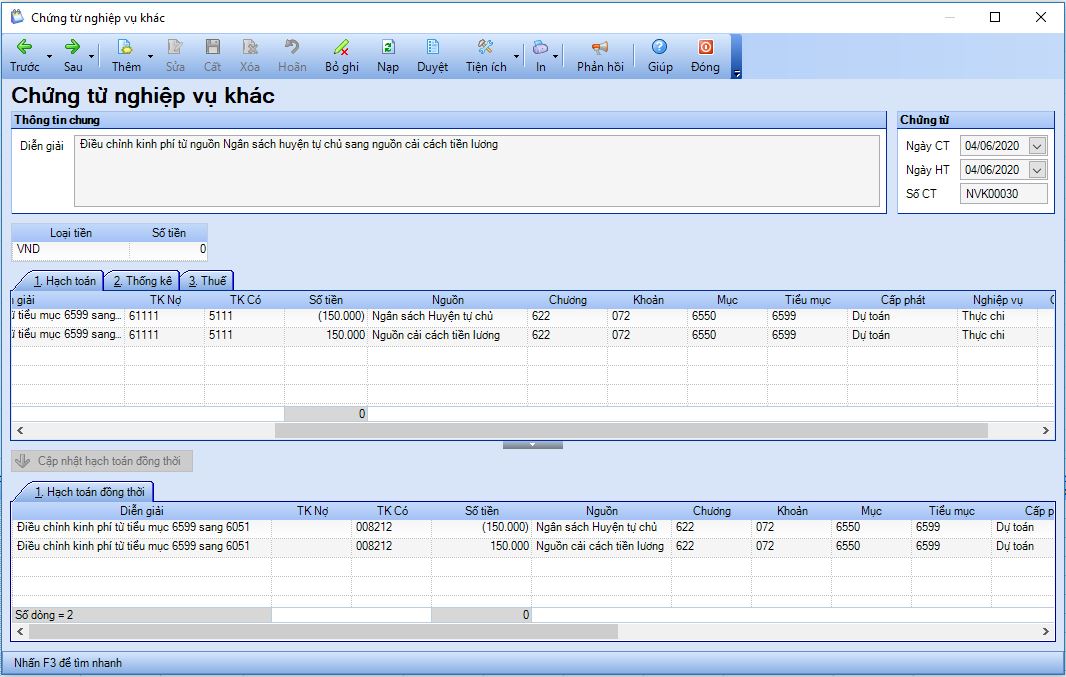Collapse the panel splitter arrow
Image resolution: width=1066 pixels, height=677 pixels.
(532, 445)
